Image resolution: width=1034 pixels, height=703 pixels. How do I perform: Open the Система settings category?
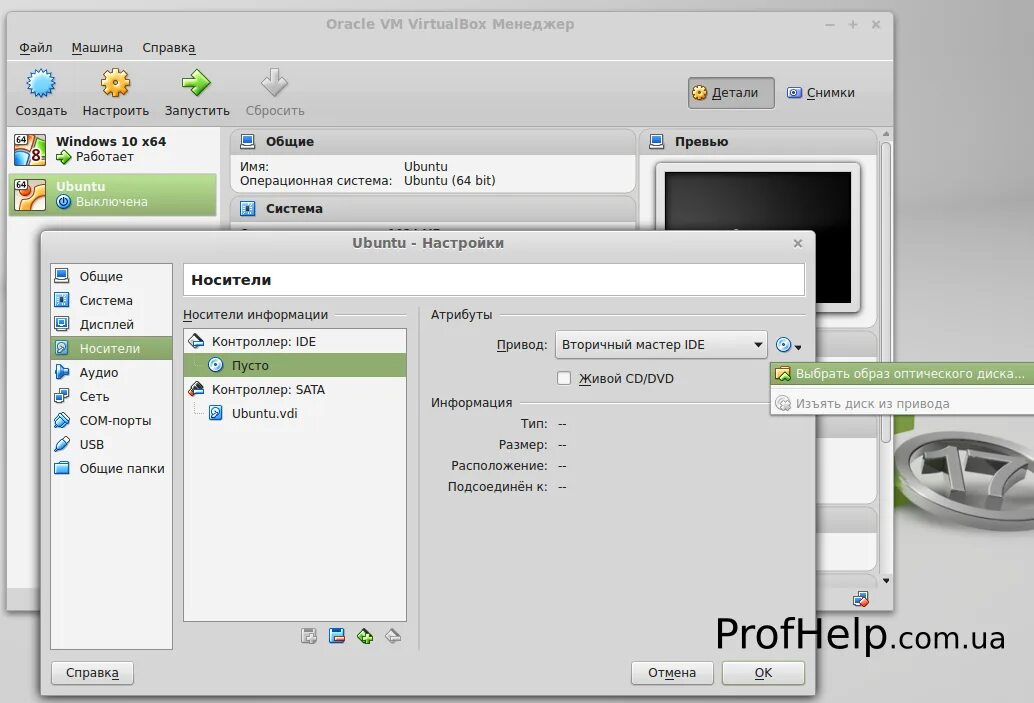(111, 301)
